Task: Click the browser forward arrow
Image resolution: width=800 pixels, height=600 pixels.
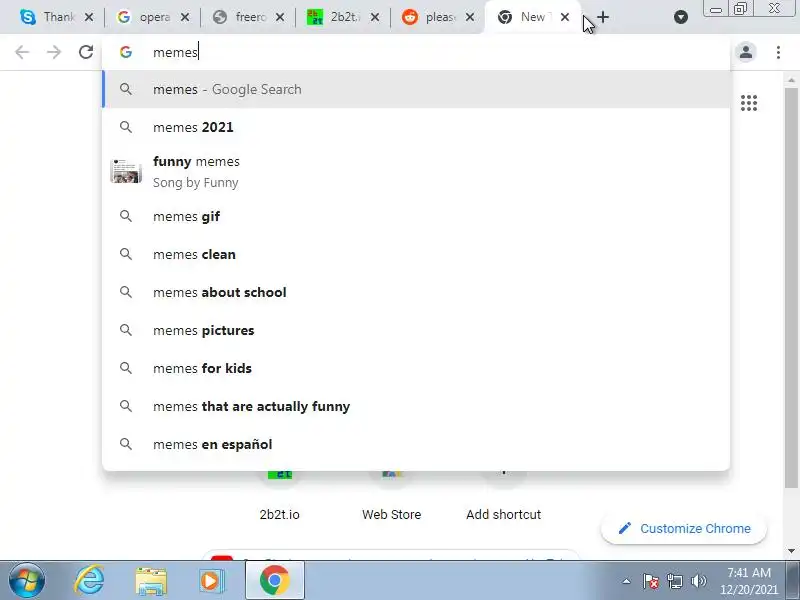Action: [x=54, y=52]
